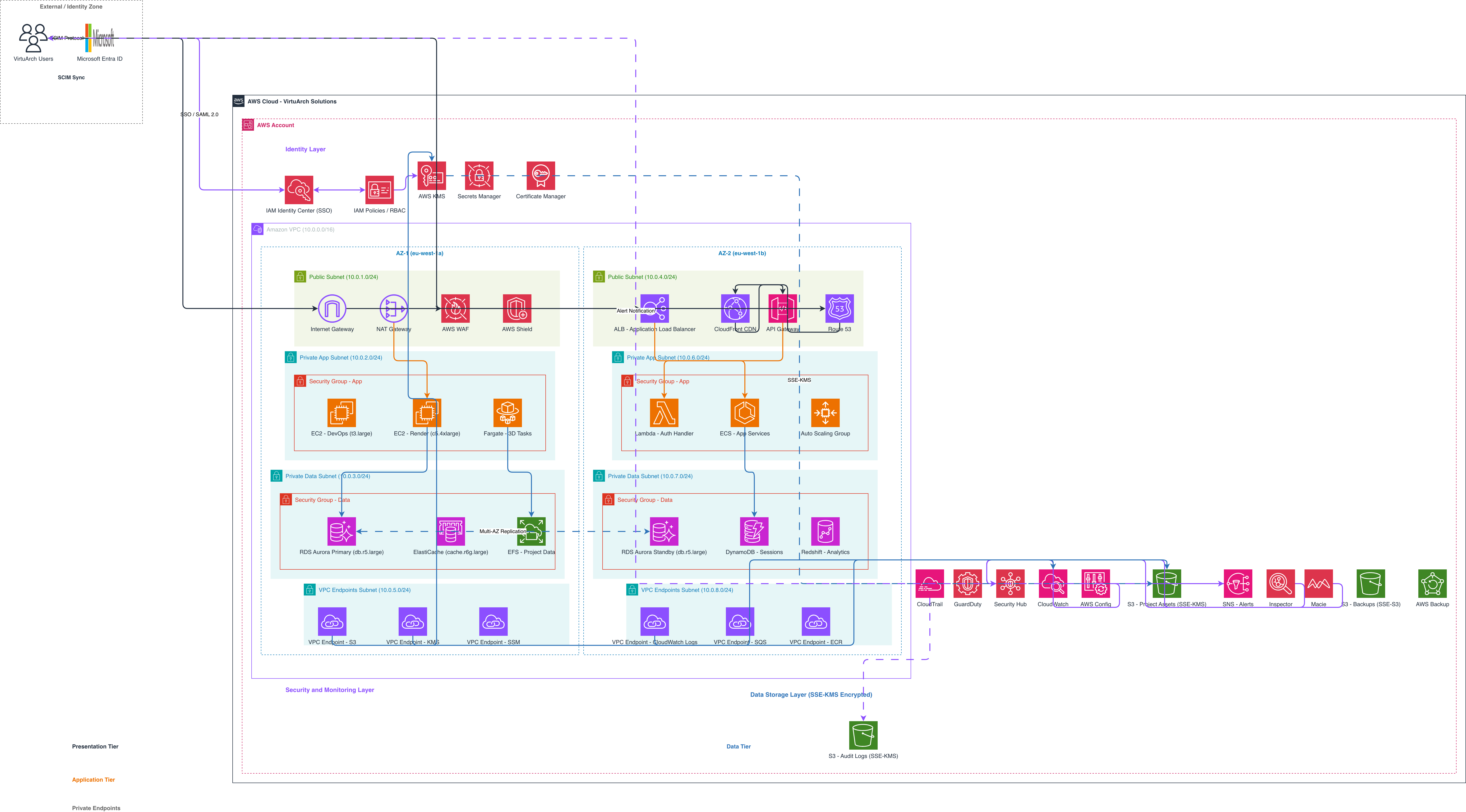
Task: Select the 'SSO / SAML 2.0' connector label
Action: [x=199, y=114]
